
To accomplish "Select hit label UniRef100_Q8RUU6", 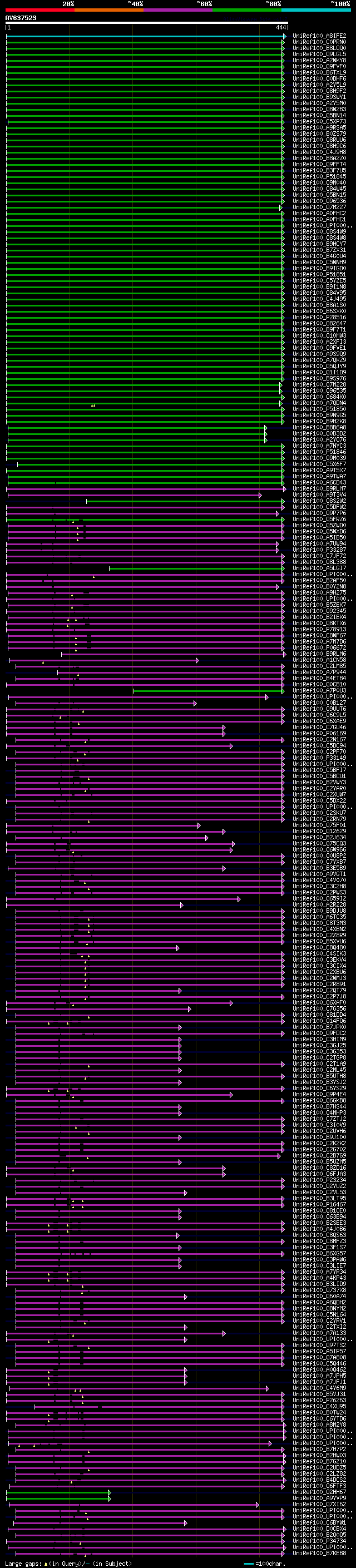I will (x=319, y=140).
